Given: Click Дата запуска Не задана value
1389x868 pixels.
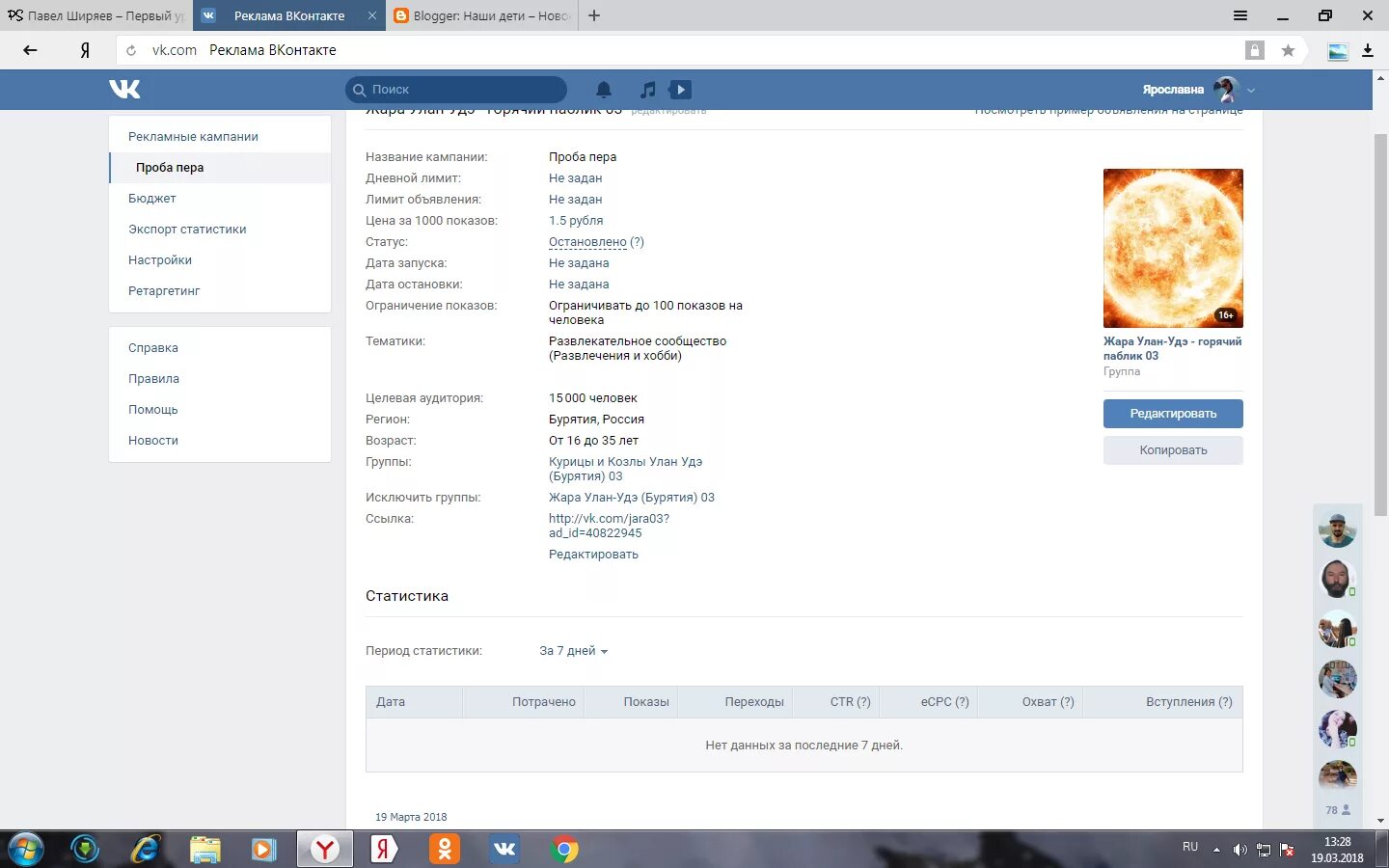Looking at the screenshot, I should tap(579, 263).
